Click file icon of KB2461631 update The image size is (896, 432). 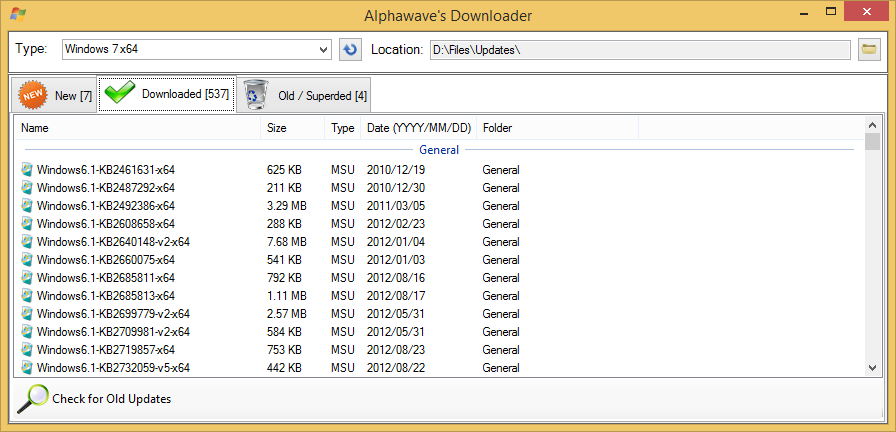click(x=27, y=169)
